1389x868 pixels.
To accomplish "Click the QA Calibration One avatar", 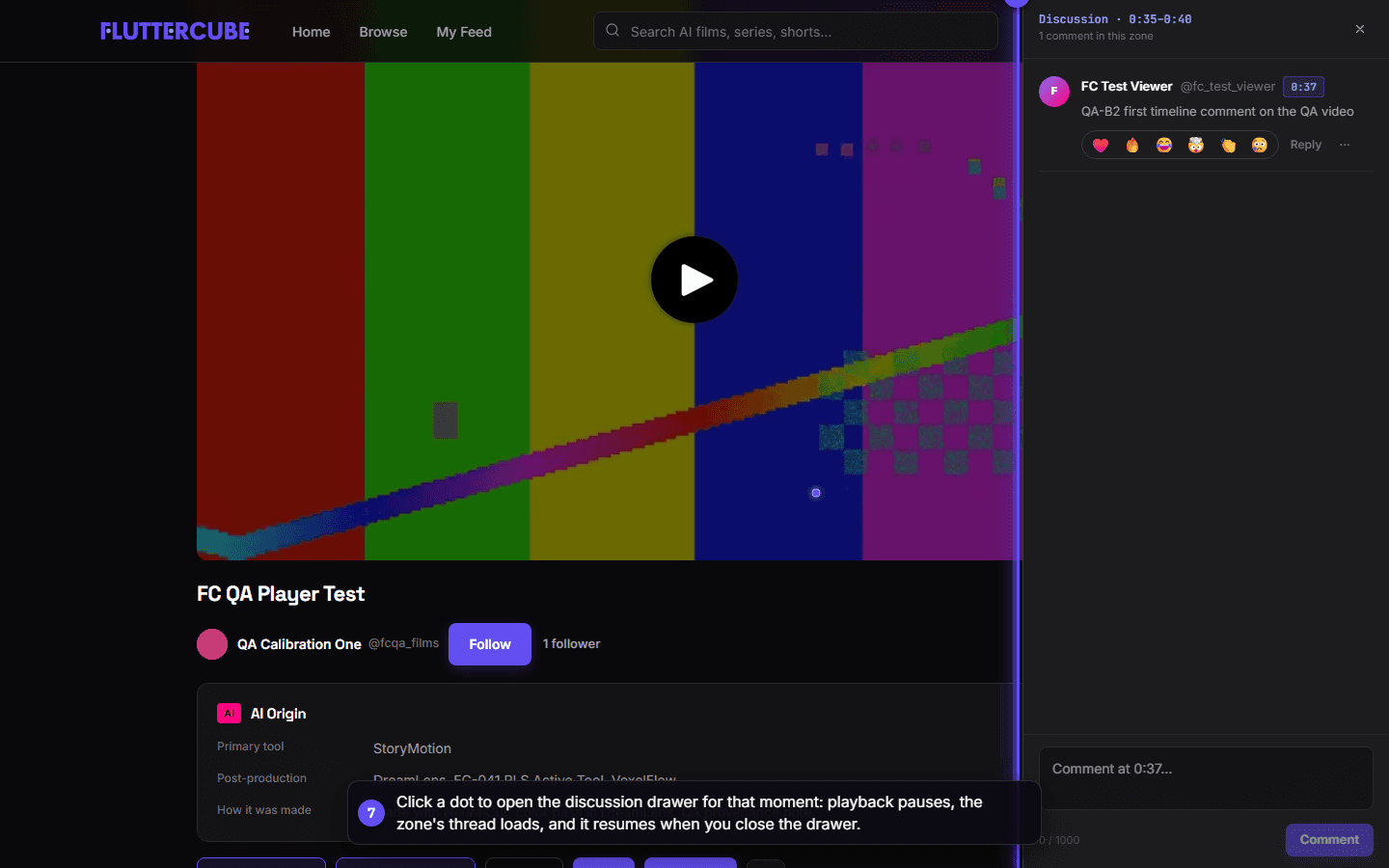I will pyautogui.click(x=212, y=644).
